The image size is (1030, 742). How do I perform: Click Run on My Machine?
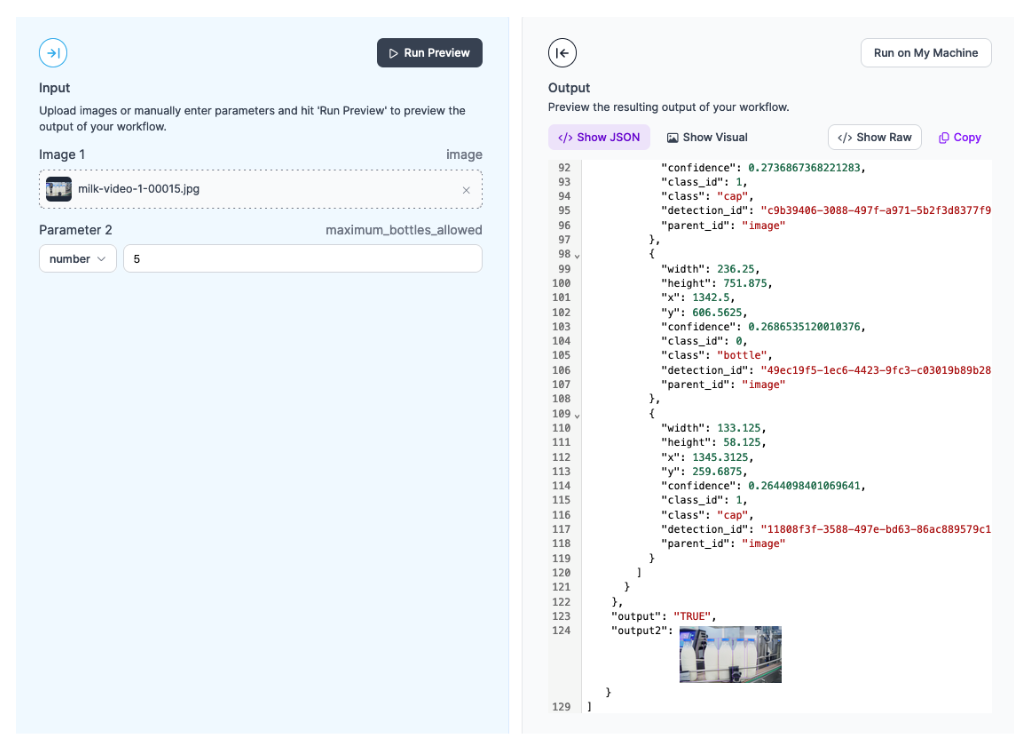click(x=925, y=53)
